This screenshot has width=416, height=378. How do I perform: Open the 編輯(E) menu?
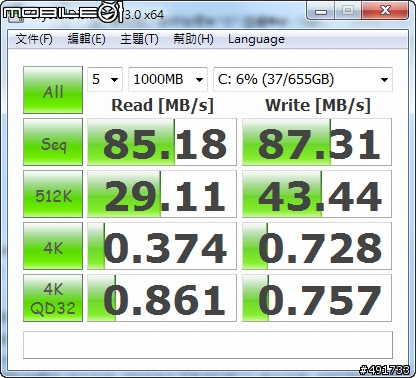pos(87,39)
